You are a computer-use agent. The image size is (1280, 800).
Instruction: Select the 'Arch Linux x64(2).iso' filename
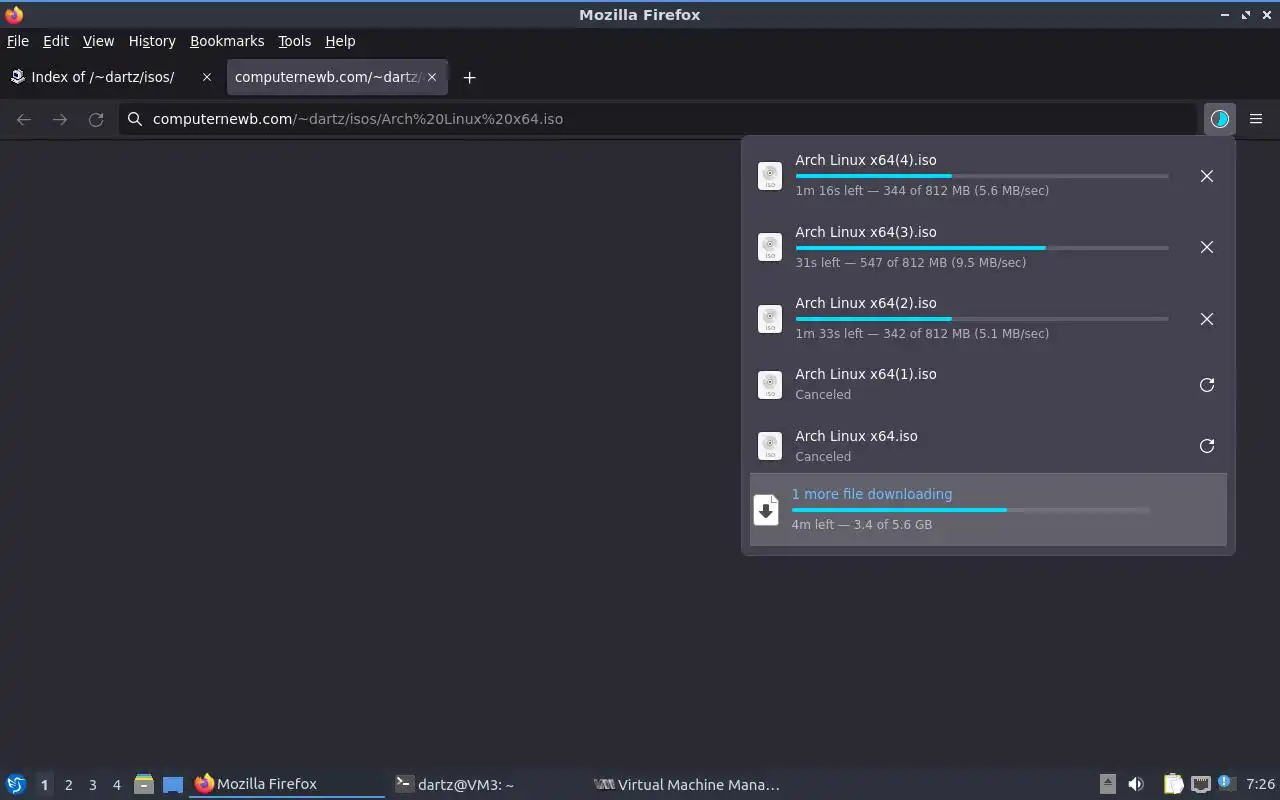[x=866, y=303]
